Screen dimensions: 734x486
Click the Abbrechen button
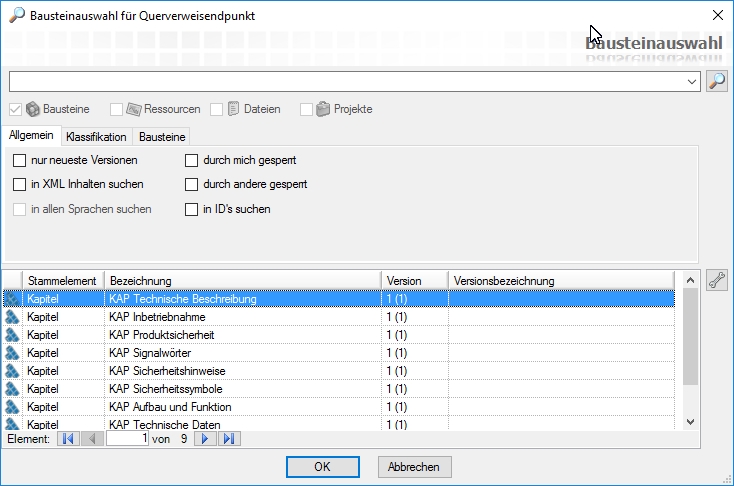pos(414,467)
